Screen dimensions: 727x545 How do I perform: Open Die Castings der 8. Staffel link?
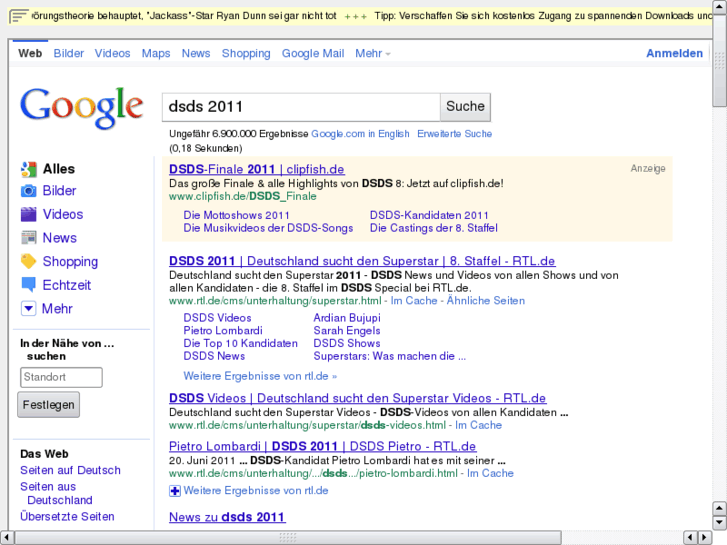(x=434, y=228)
